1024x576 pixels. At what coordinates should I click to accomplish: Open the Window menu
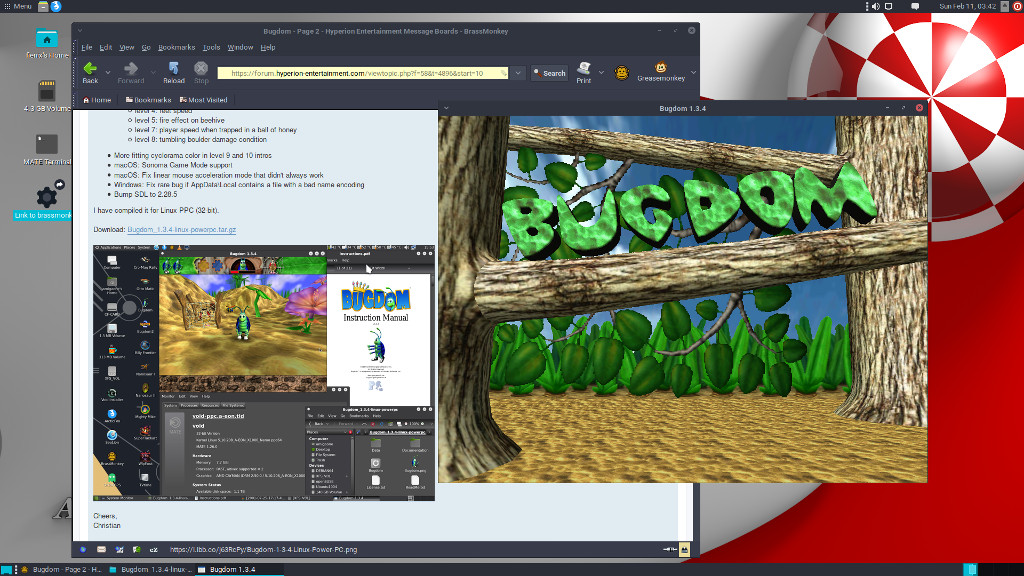[x=240, y=47]
